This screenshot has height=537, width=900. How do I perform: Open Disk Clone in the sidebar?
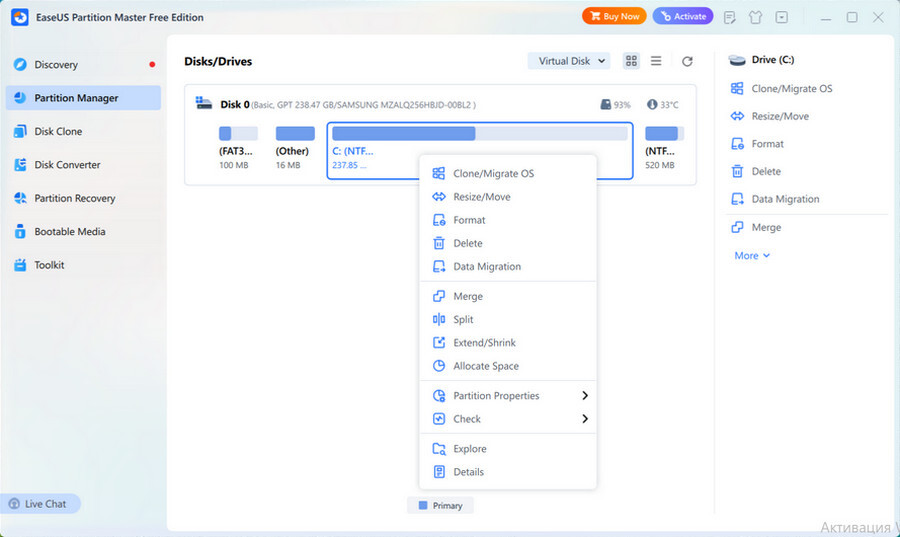[83, 131]
